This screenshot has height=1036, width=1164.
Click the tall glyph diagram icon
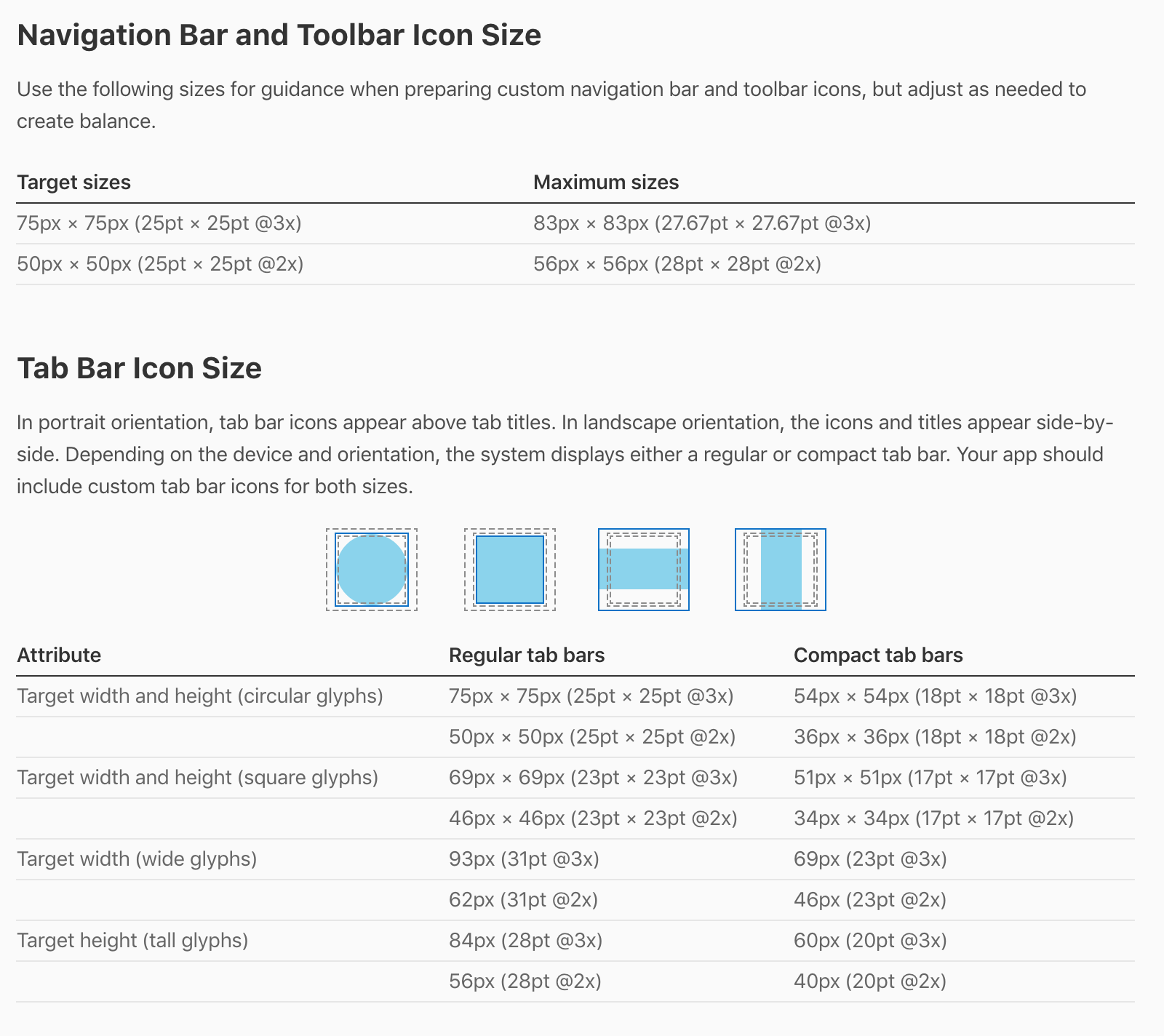click(781, 570)
